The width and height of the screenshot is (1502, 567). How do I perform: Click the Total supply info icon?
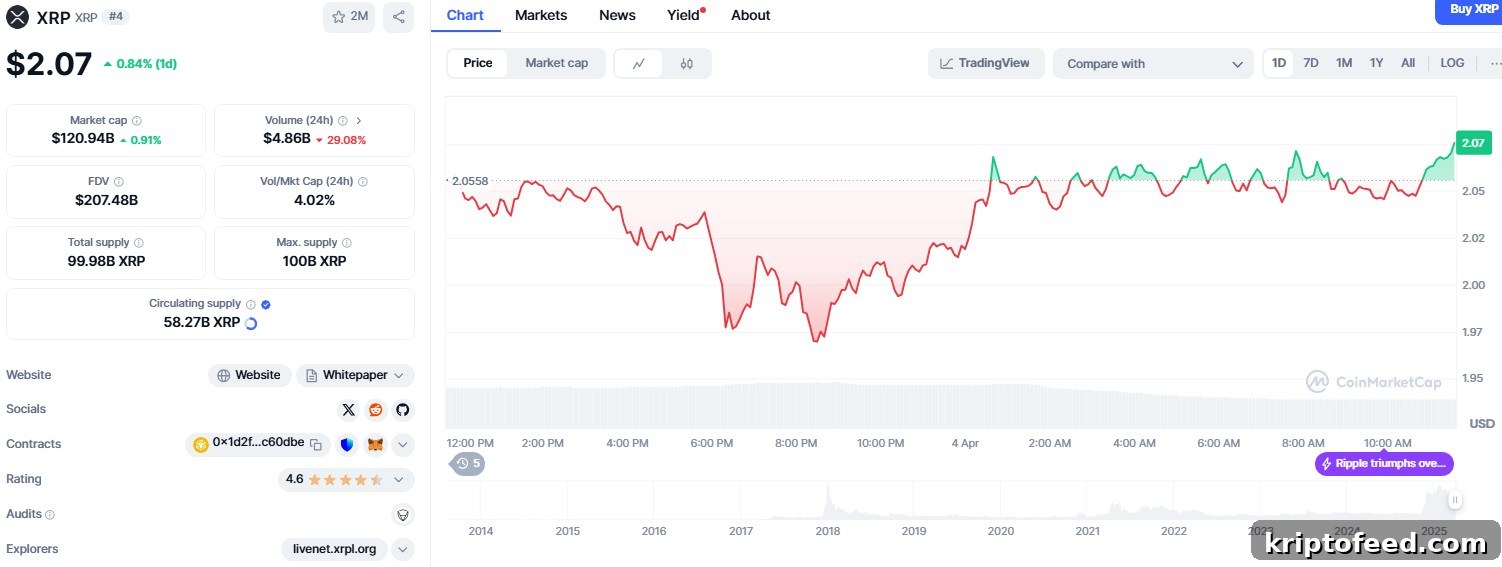[139, 243]
